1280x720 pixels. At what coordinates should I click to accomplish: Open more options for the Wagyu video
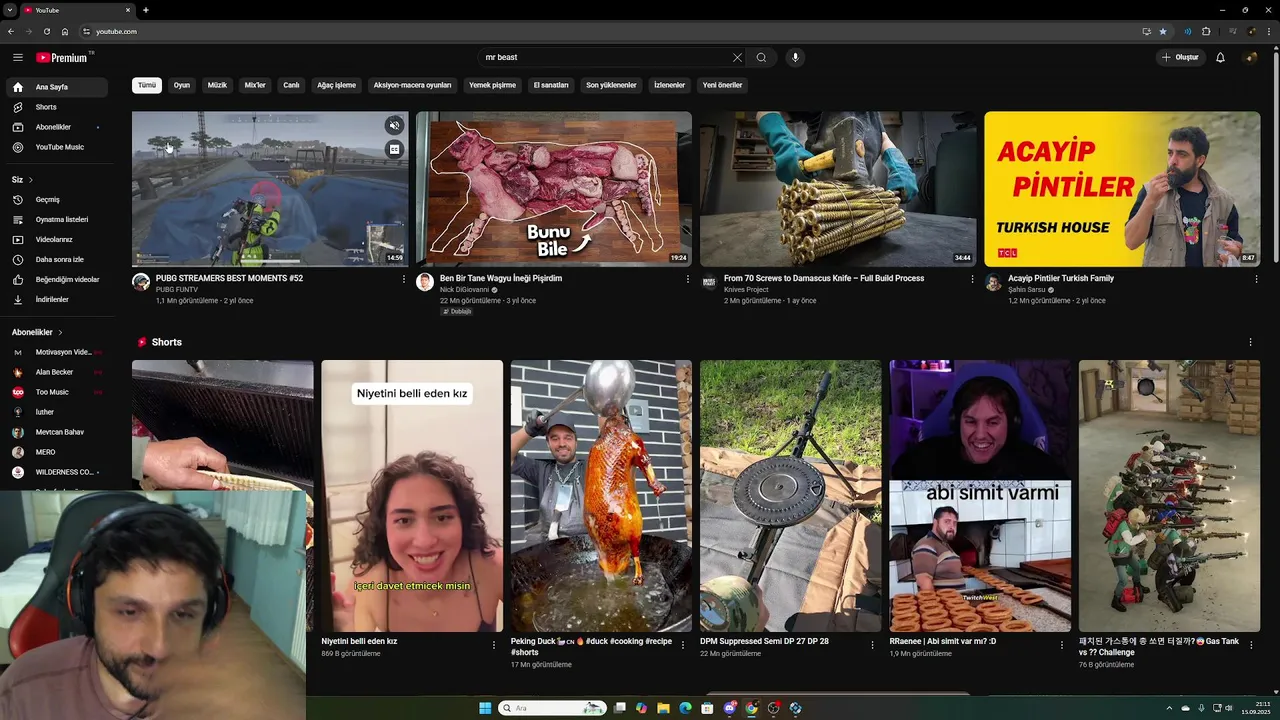point(688,279)
